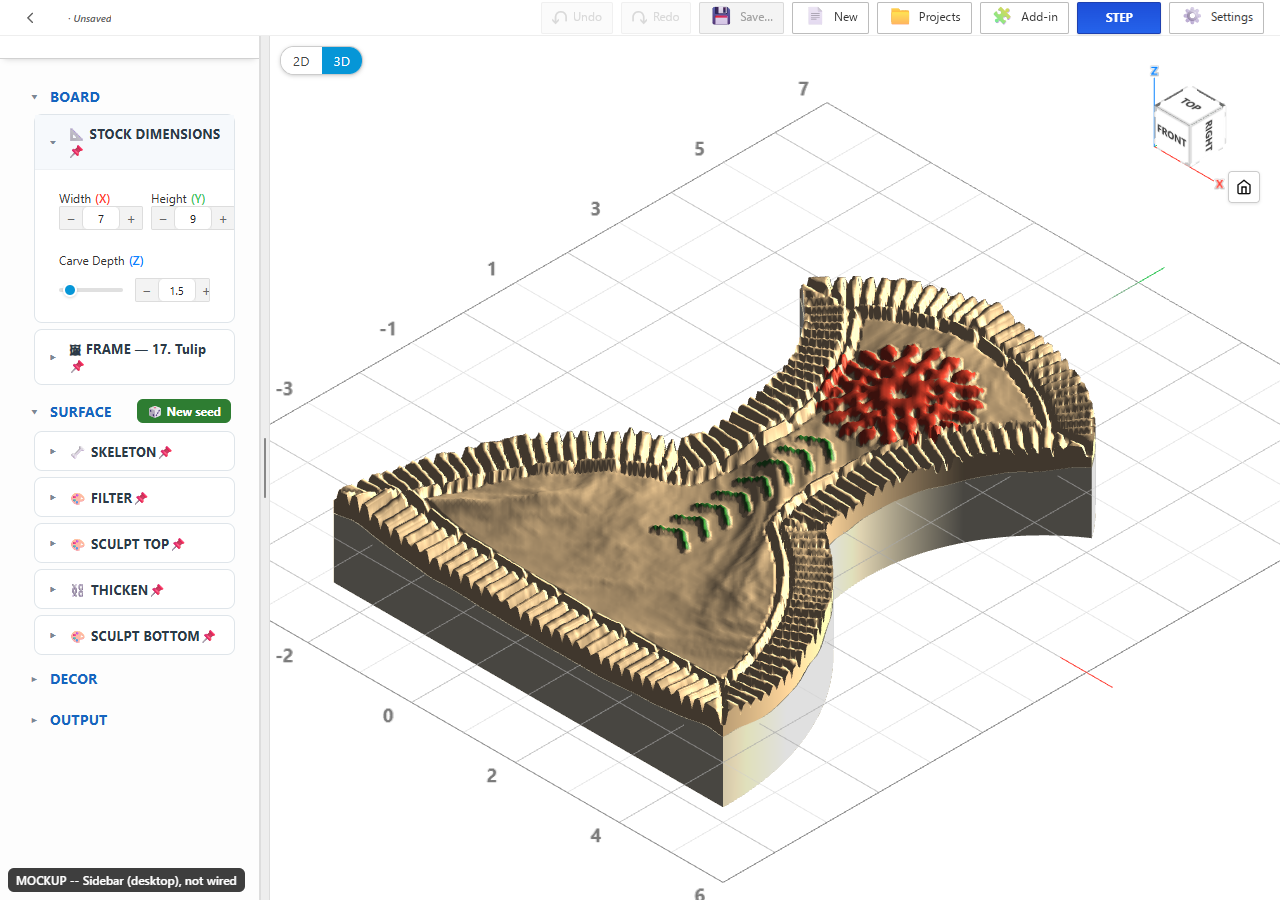Click the chain icon of THICKEN
1280x900 pixels.
pos(77,590)
